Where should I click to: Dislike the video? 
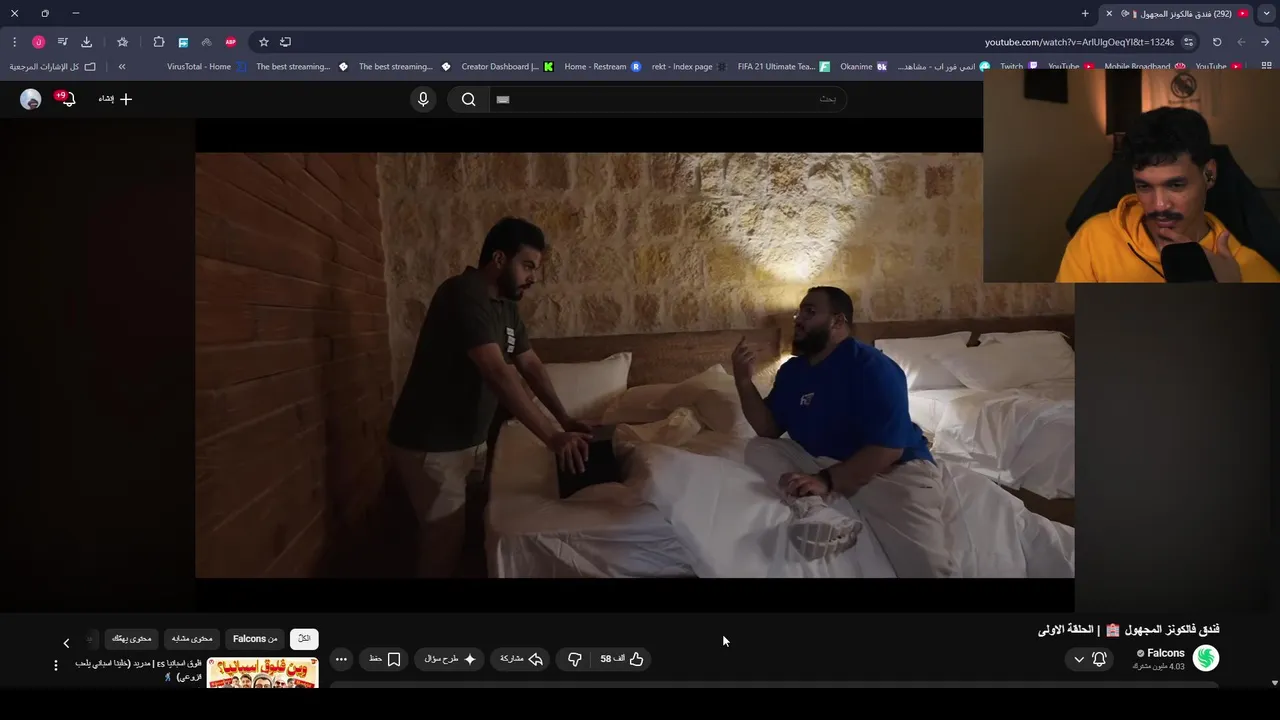tap(575, 659)
